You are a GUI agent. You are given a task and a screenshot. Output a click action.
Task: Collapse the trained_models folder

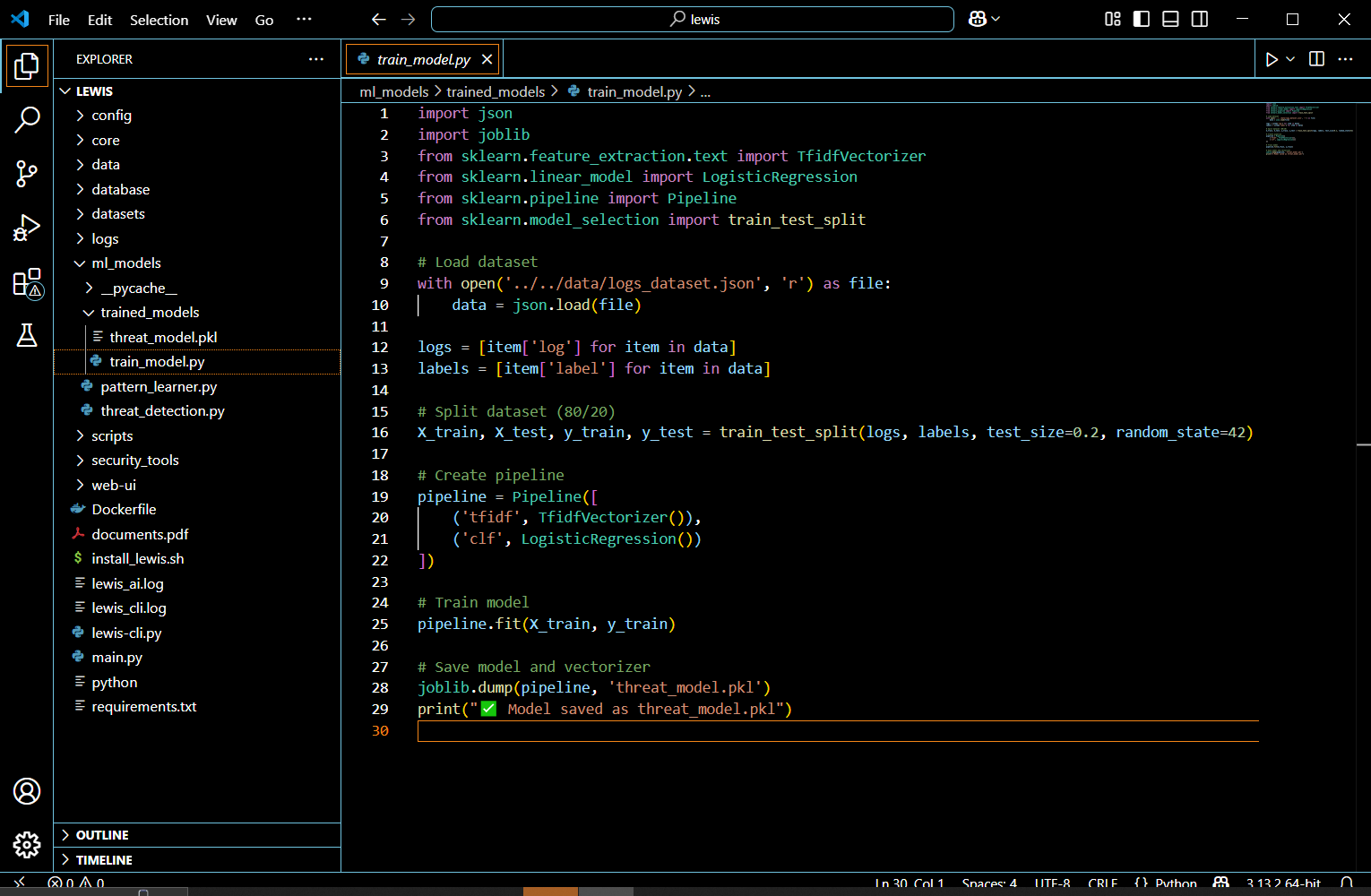[150, 313]
